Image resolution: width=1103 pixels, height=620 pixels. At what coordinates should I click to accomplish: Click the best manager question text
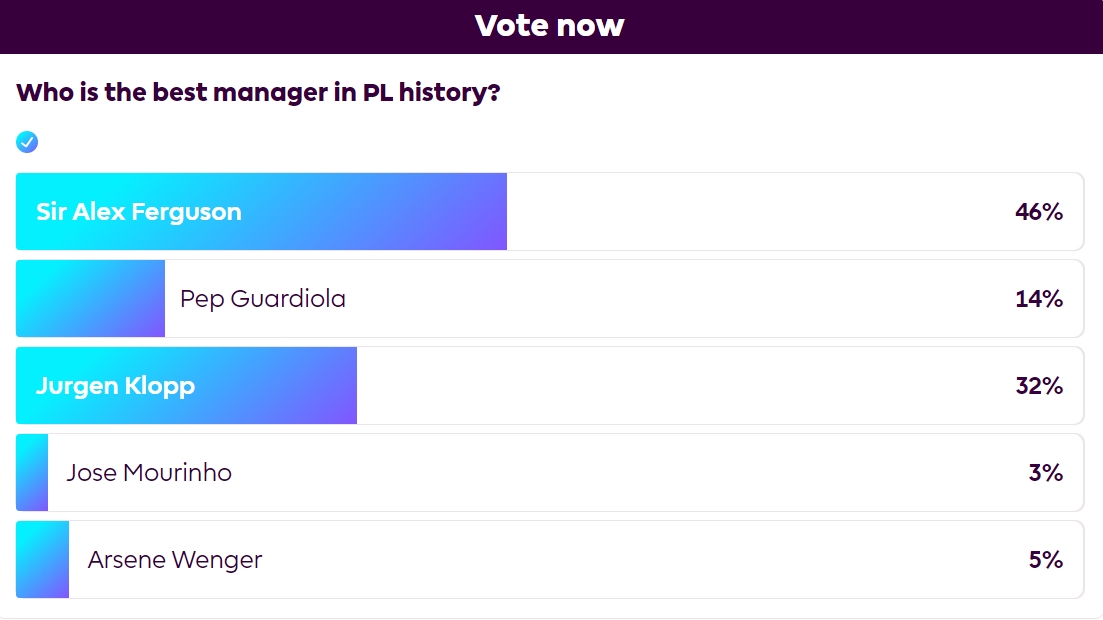click(258, 93)
